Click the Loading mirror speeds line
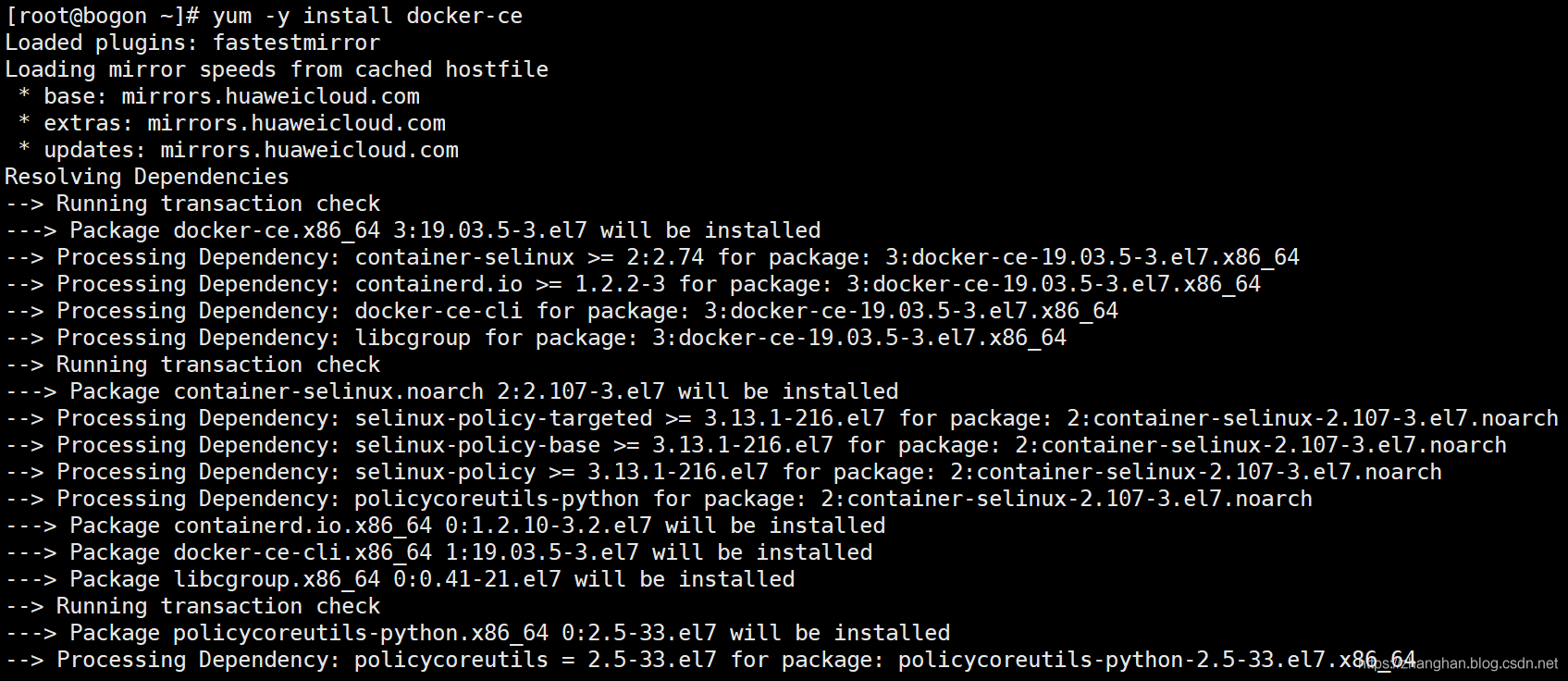The width and height of the screenshot is (1568, 681). (x=276, y=69)
